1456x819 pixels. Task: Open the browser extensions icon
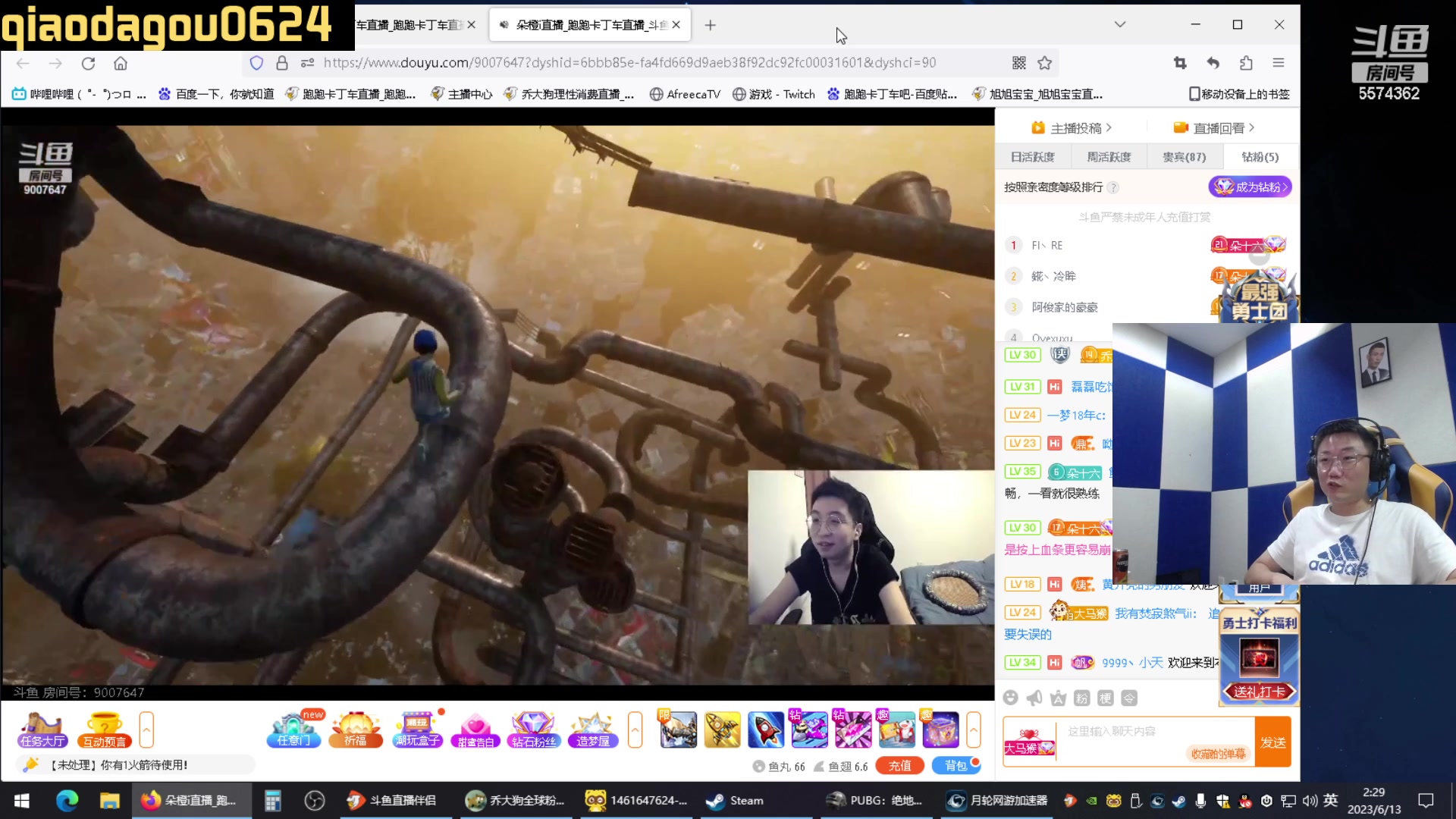[x=1246, y=63]
